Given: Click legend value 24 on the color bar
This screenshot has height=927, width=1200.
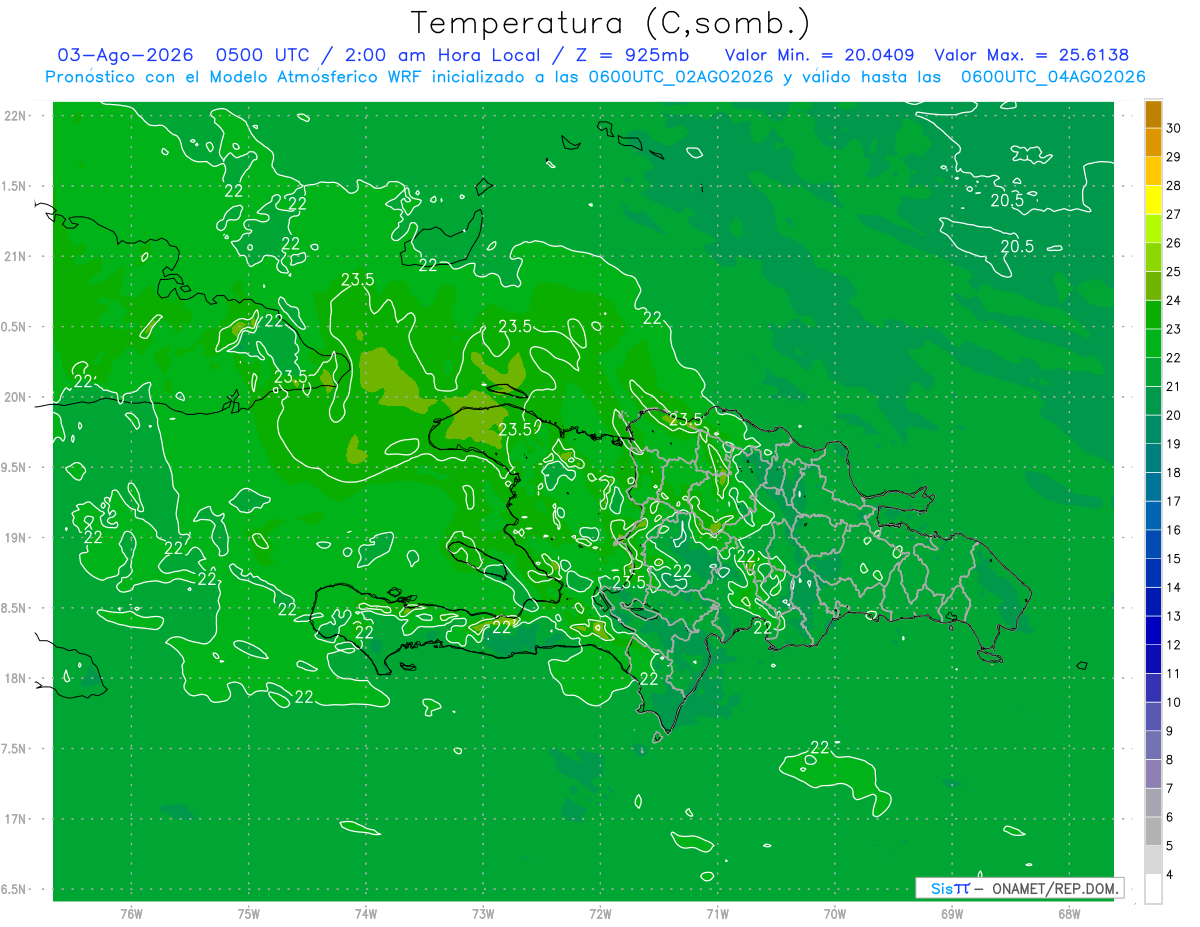Looking at the screenshot, I should [1174, 300].
